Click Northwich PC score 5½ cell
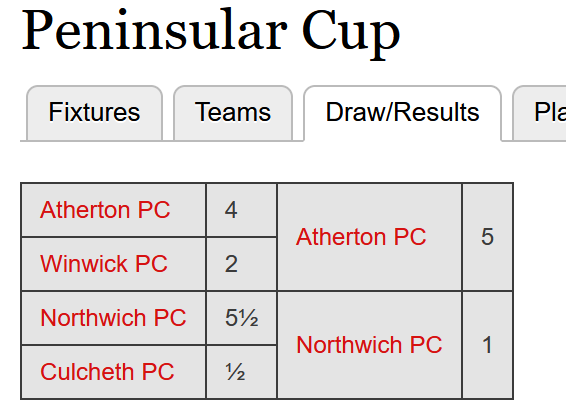The image size is (566, 403). pyautogui.click(x=241, y=318)
